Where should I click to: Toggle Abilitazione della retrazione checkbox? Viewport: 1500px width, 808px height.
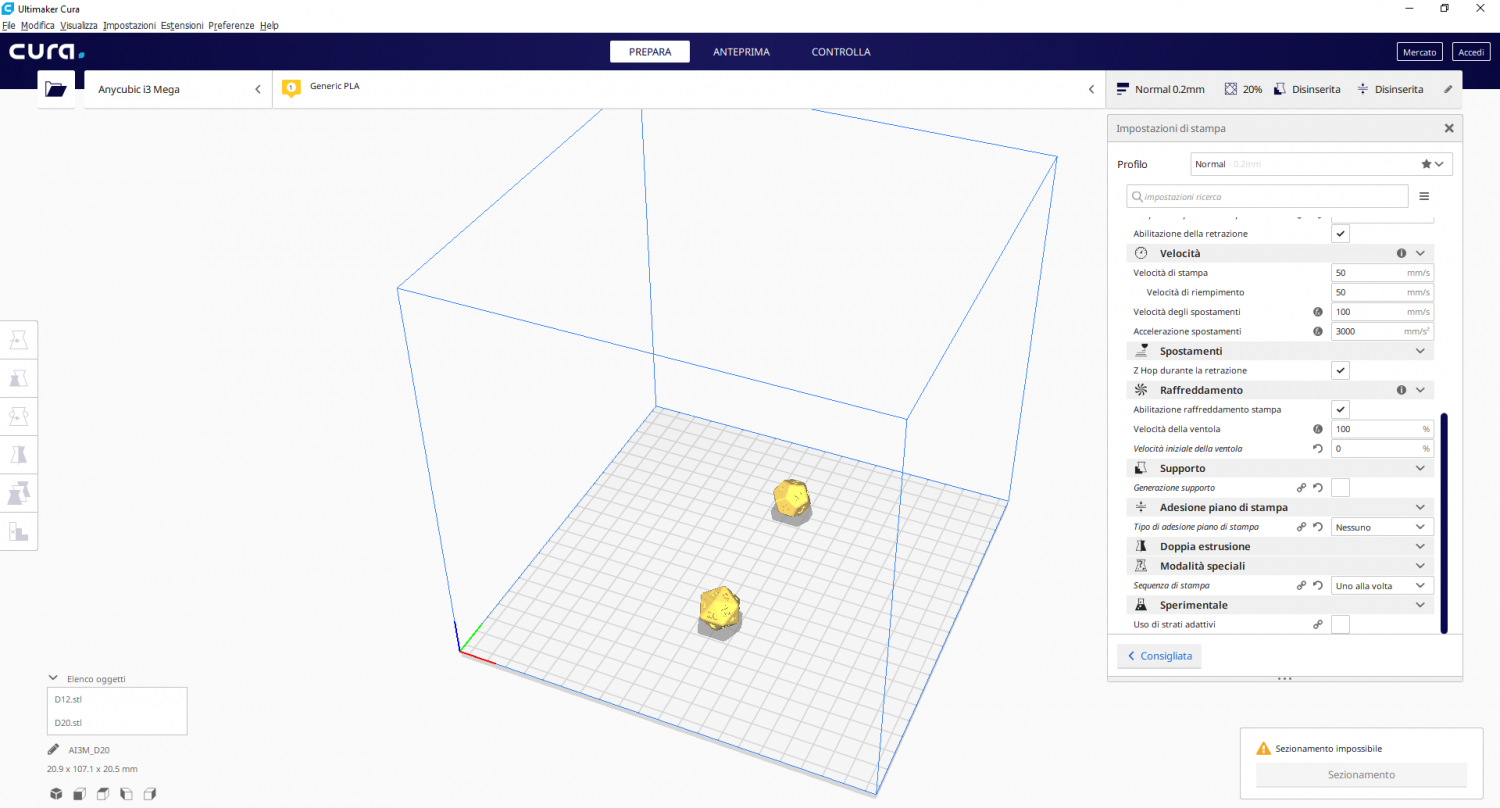point(1341,233)
